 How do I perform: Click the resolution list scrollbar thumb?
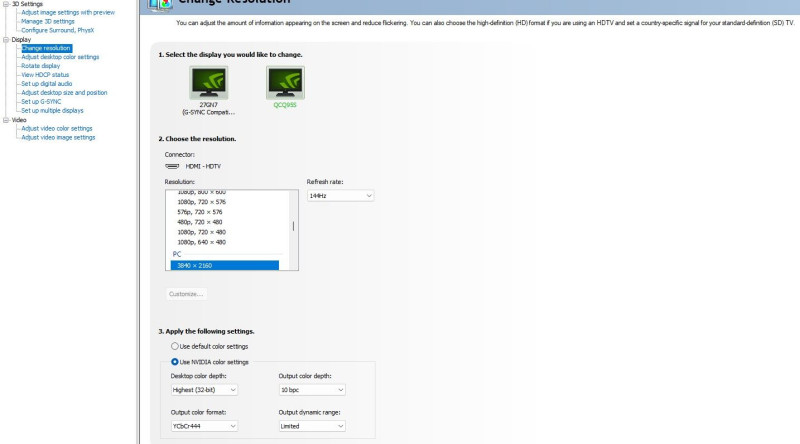tap(293, 226)
